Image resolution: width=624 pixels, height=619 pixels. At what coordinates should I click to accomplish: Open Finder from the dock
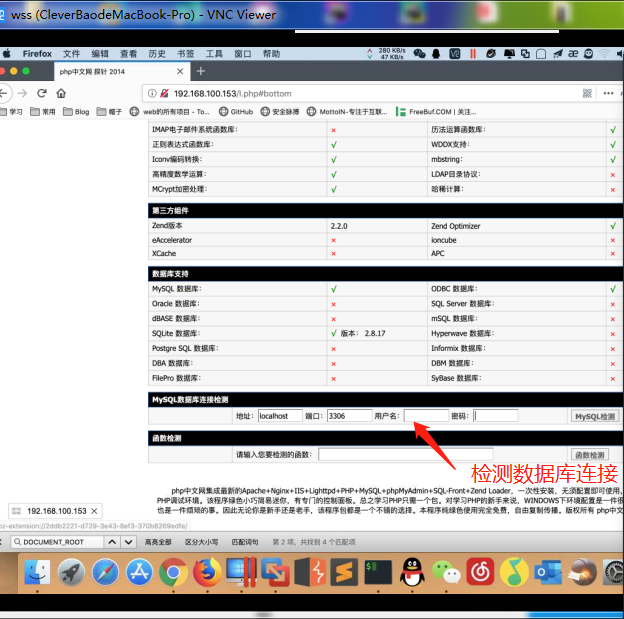[x=37, y=572]
